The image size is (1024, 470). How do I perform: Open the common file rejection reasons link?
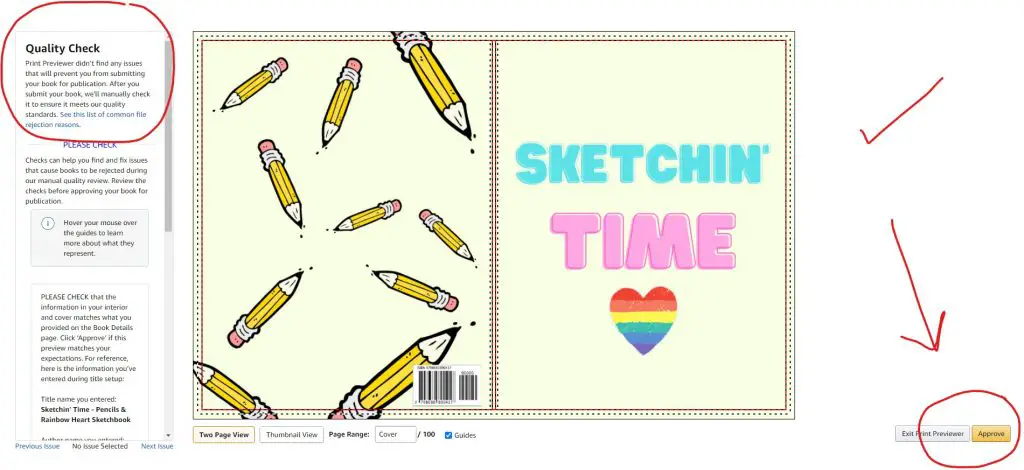pos(86,119)
